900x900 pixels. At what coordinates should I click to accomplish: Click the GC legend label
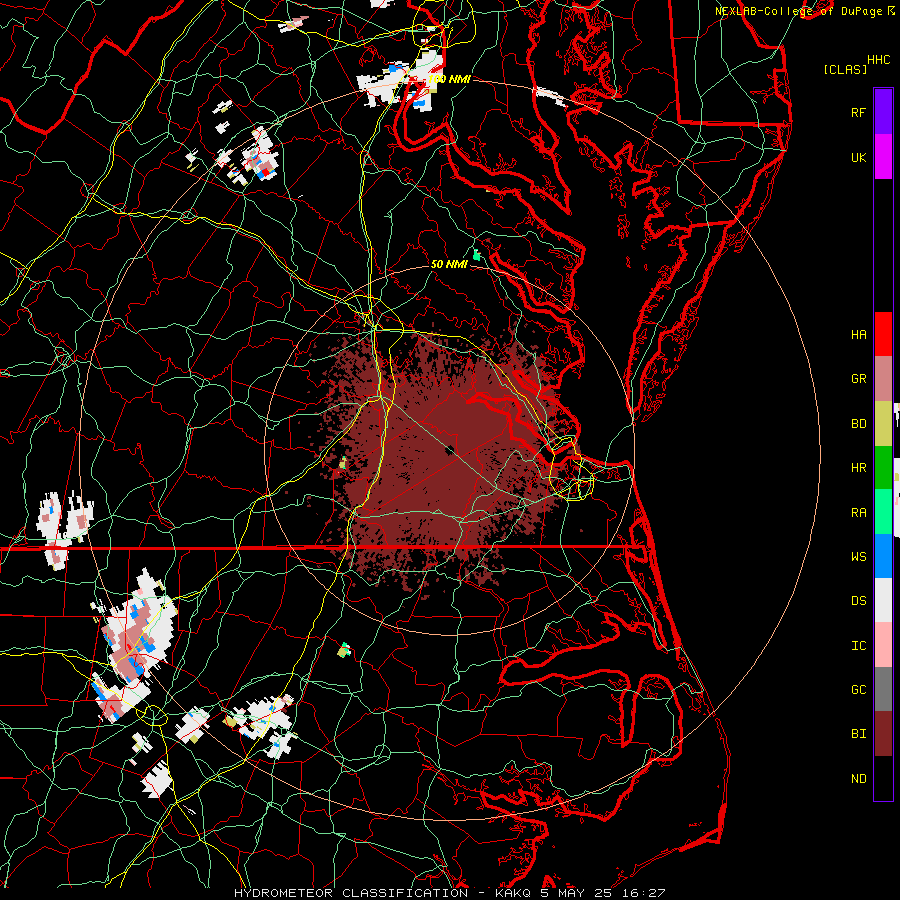(x=858, y=690)
